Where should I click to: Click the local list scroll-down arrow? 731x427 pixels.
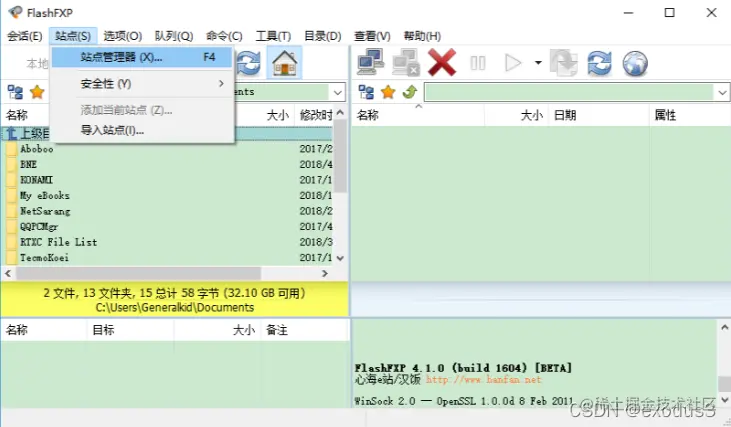point(340,258)
